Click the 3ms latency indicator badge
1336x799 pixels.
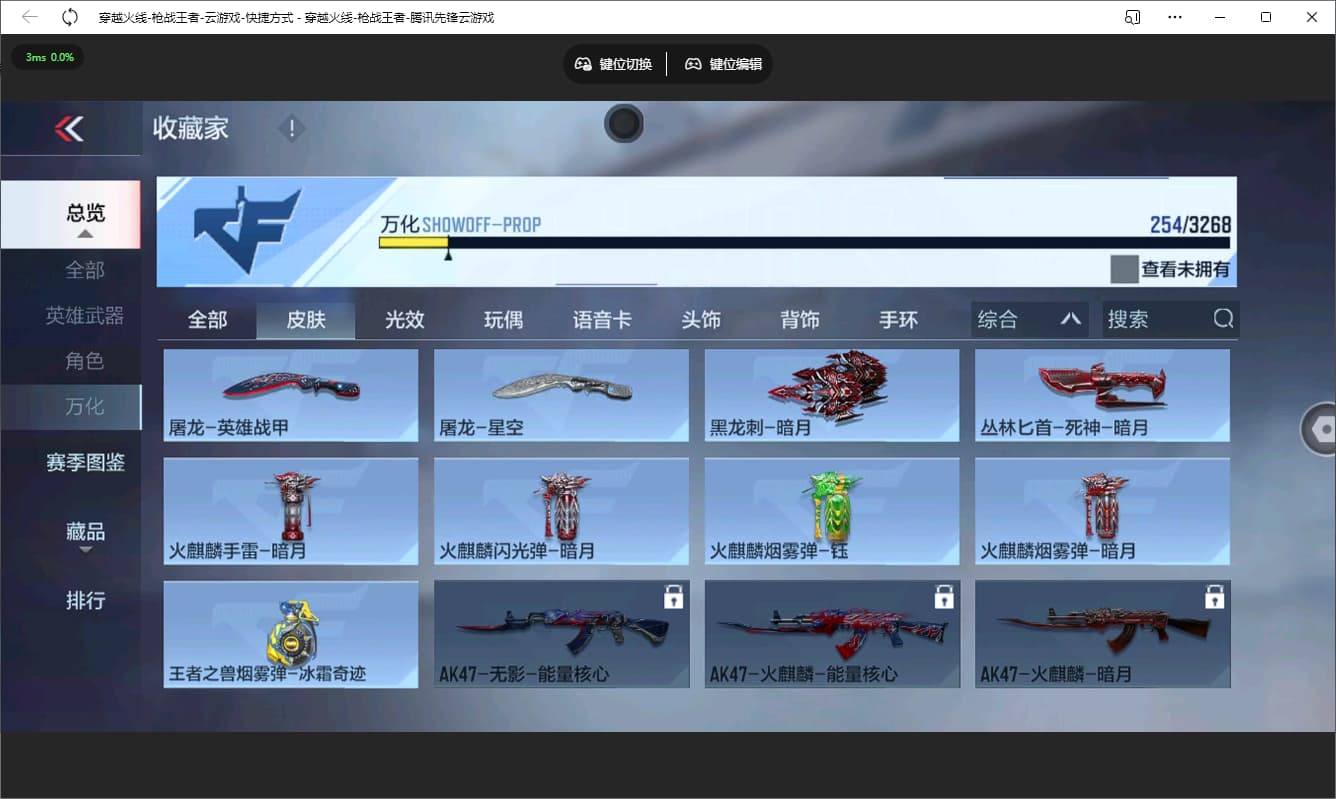[x=47, y=57]
